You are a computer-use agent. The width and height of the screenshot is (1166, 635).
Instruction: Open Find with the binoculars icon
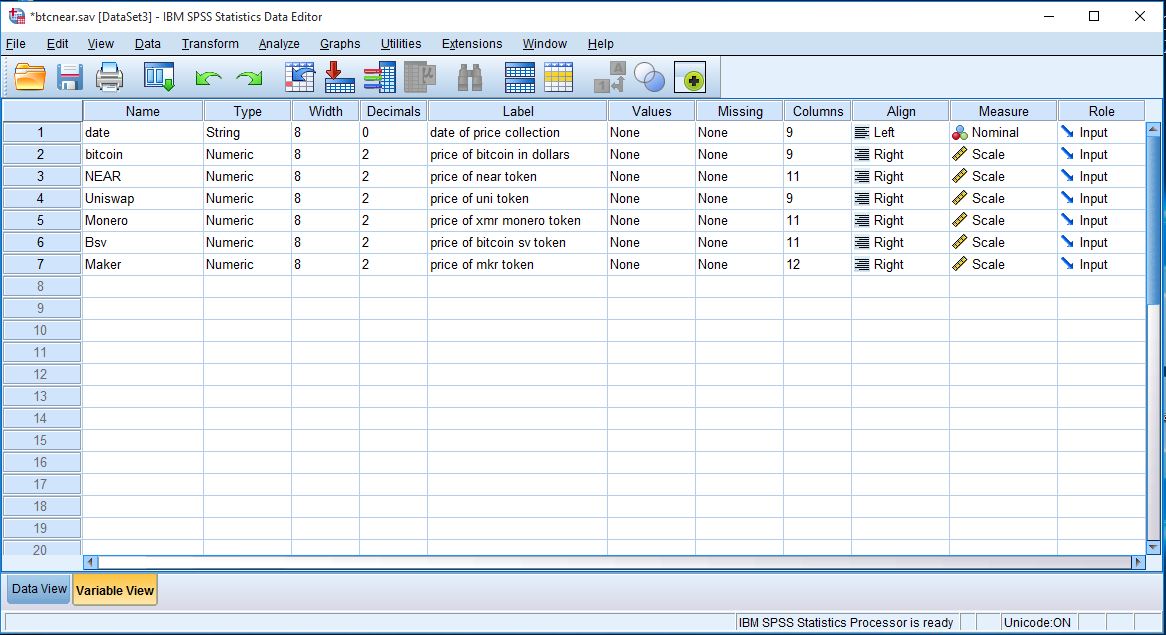(x=470, y=77)
